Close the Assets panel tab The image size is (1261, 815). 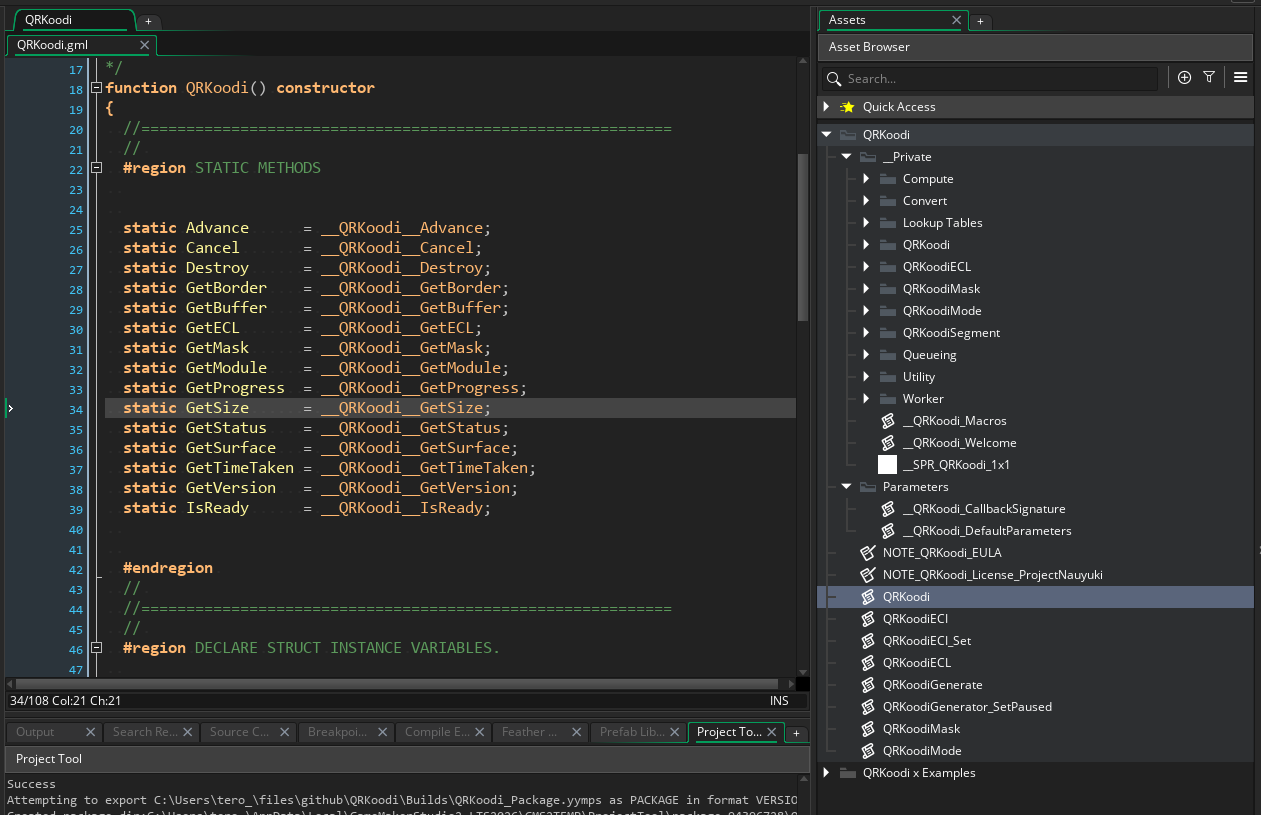(957, 20)
